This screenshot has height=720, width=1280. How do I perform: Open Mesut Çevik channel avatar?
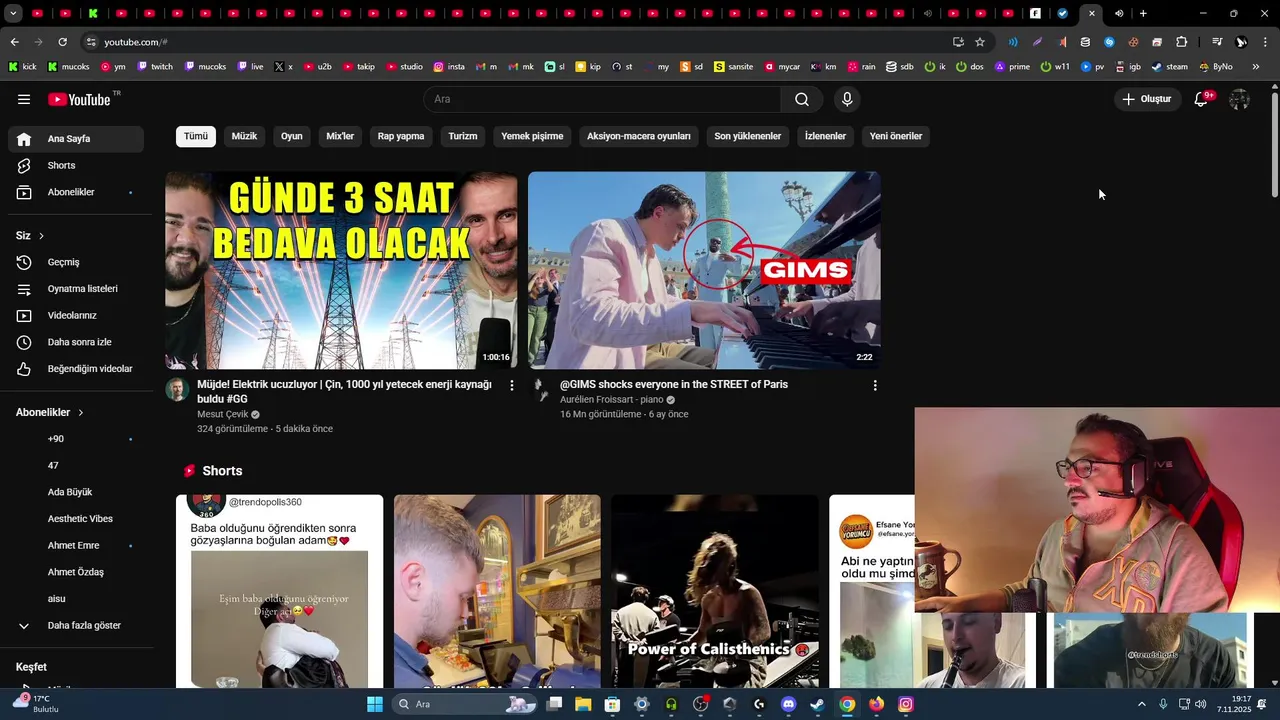(x=177, y=390)
